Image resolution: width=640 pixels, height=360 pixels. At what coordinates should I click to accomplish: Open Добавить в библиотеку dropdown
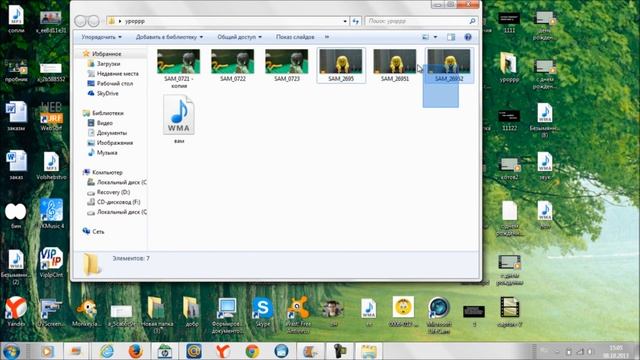point(169,37)
